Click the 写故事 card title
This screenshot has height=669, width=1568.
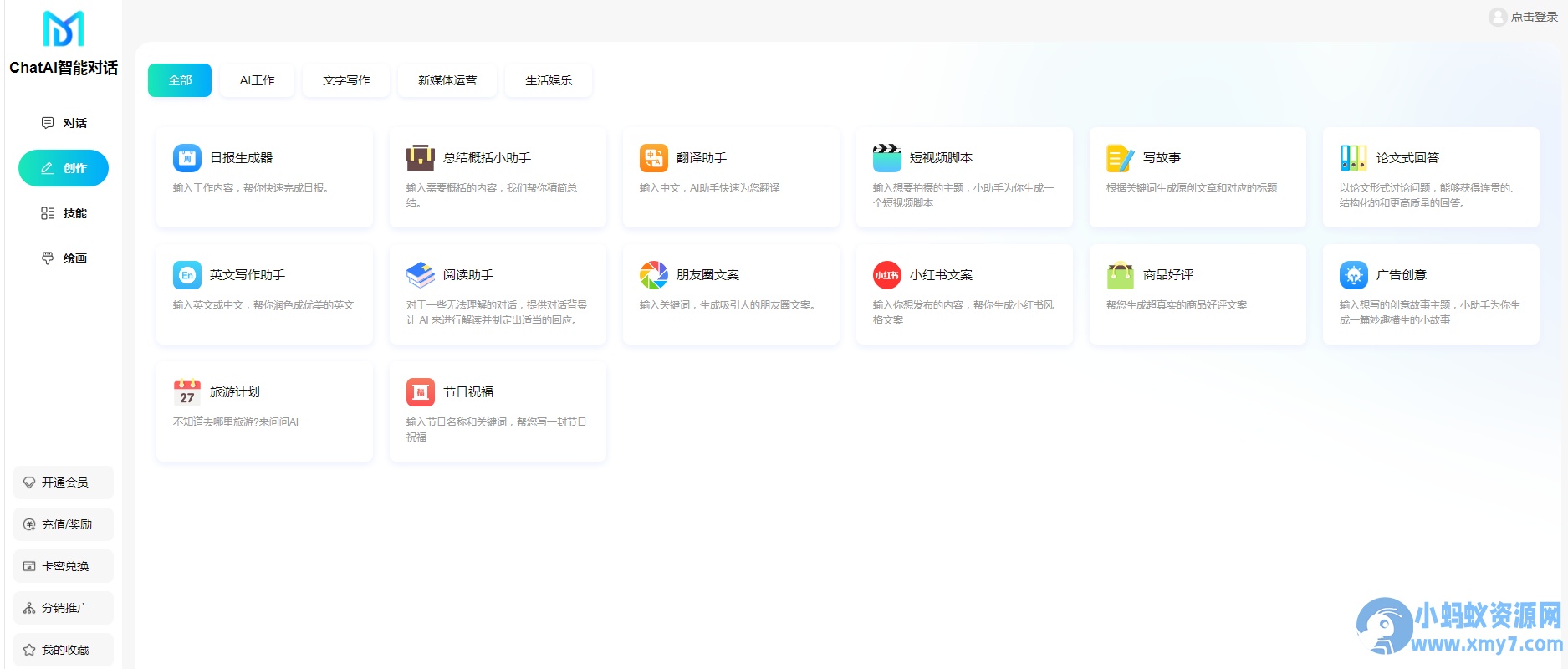point(1162,157)
